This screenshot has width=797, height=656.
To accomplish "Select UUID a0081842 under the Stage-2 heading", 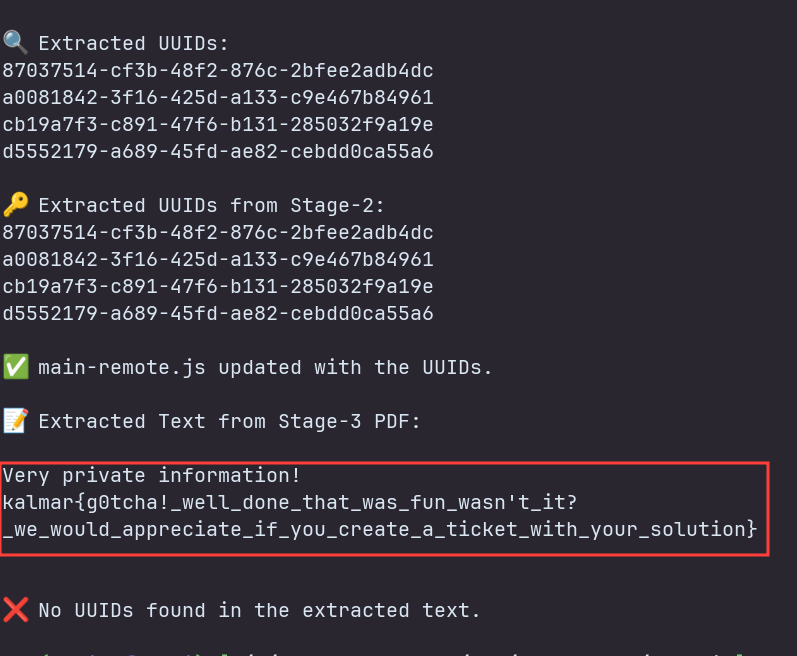I will pos(218,260).
